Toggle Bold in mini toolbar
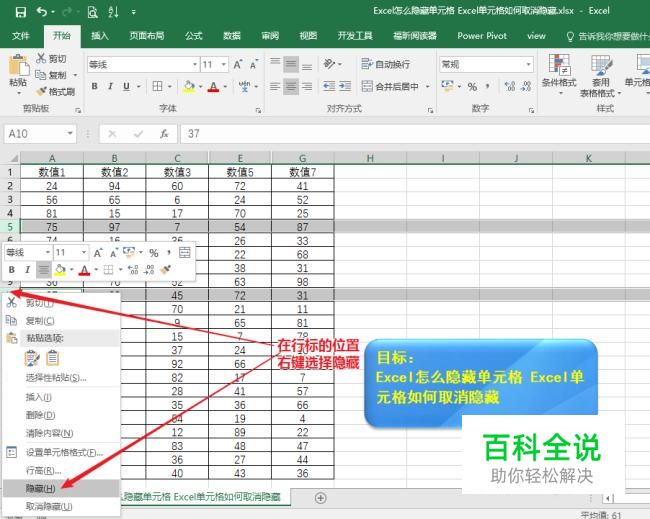This screenshot has height=519, width=650. click(x=12, y=270)
